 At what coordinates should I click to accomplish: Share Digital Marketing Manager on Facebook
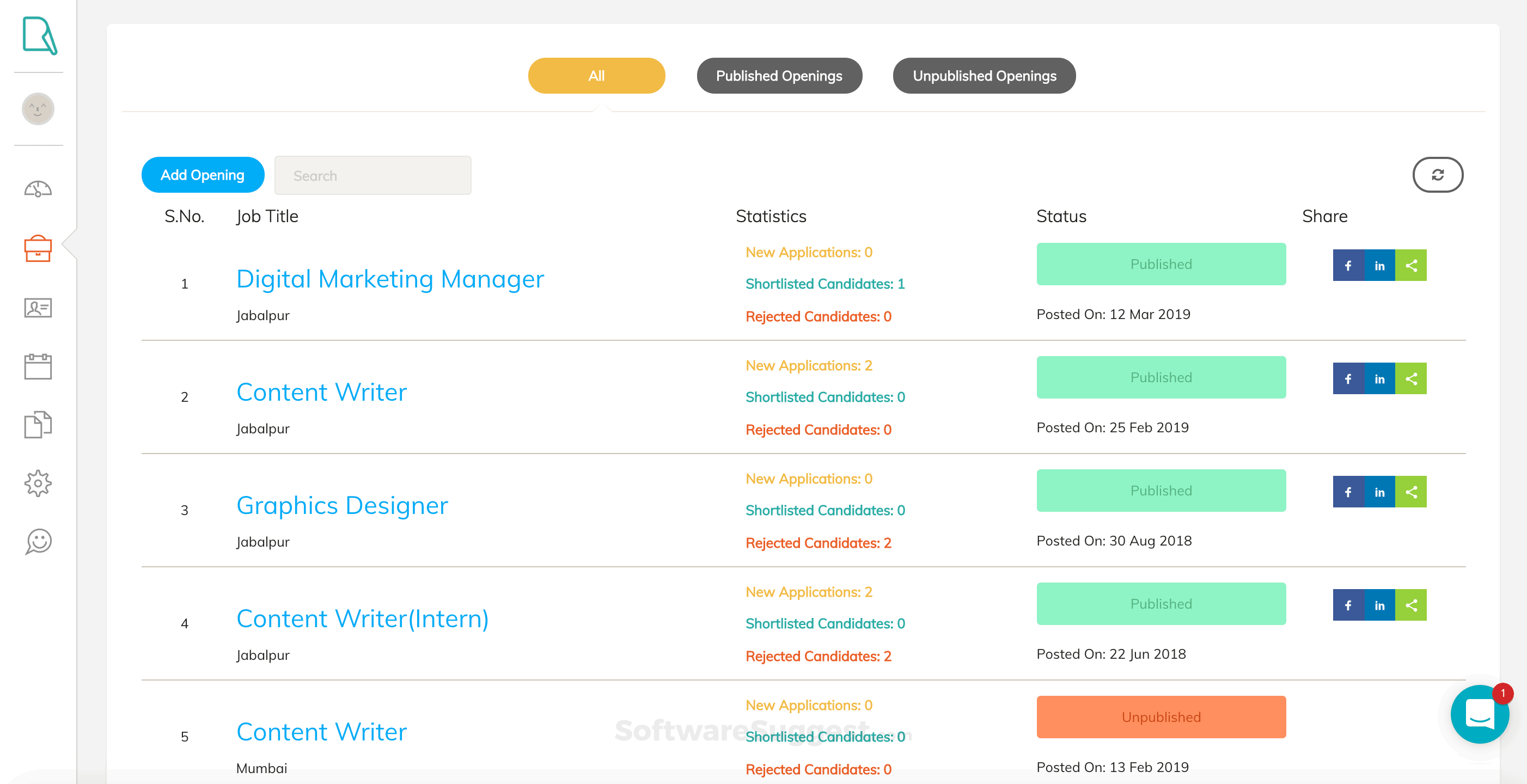[x=1348, y=265]
